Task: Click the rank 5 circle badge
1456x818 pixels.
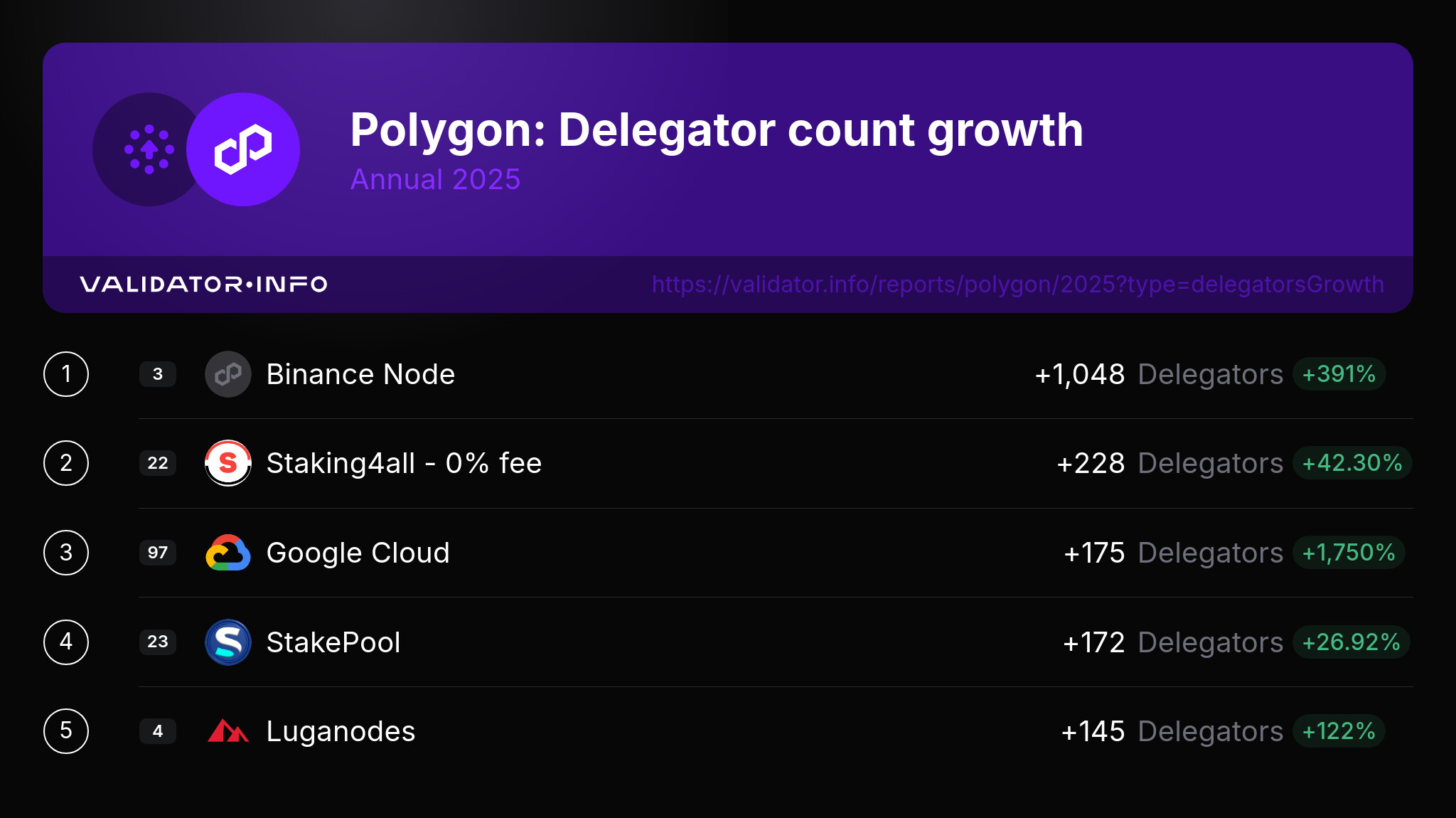Action: [x=66, y=731]
